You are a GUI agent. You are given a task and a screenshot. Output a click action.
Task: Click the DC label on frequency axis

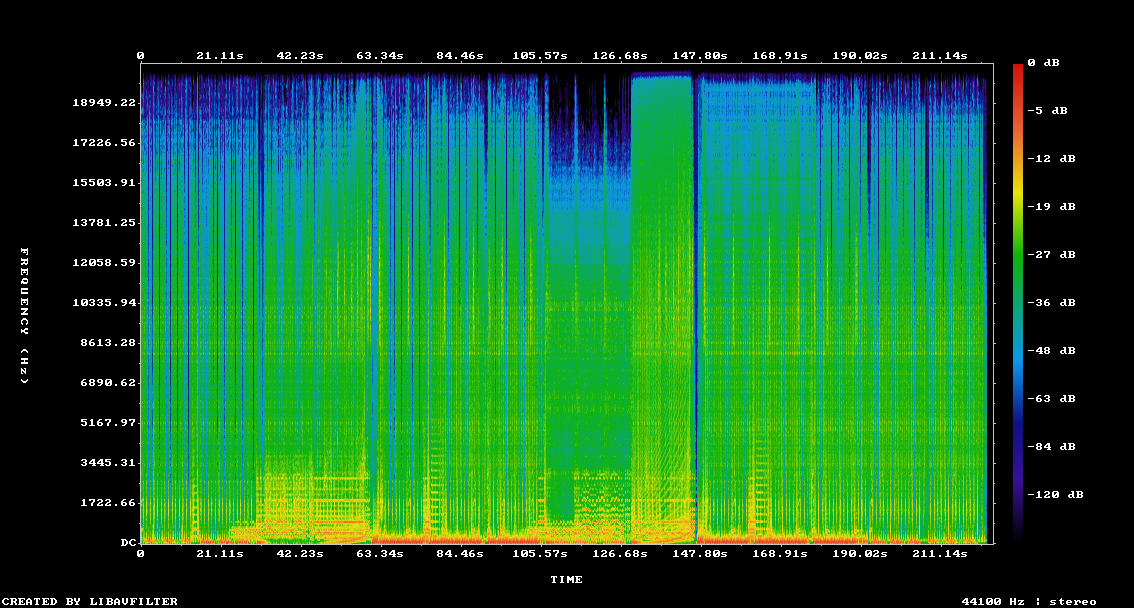pos(128,543)
